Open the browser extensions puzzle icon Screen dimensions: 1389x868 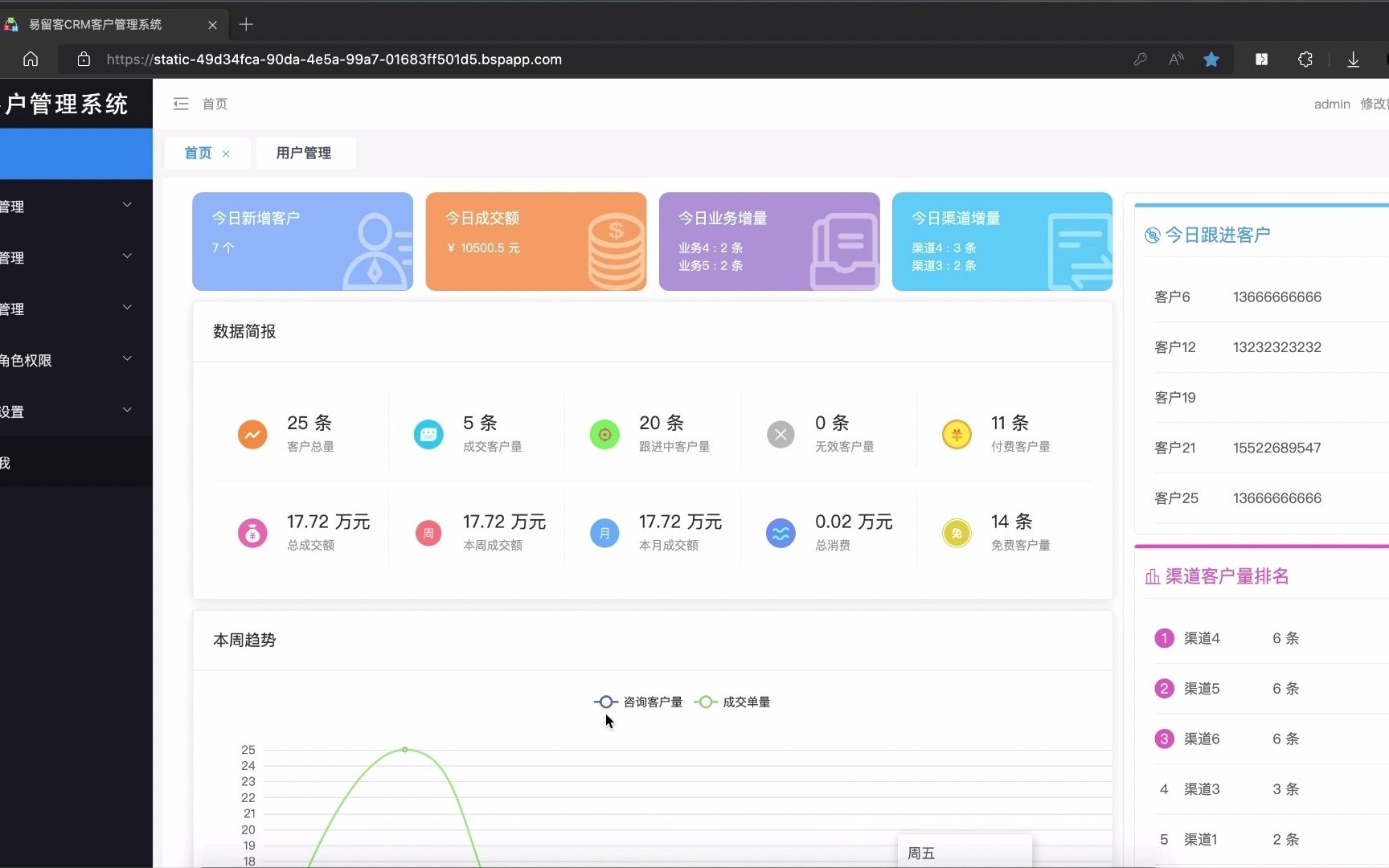click(x=1305, y=59)
